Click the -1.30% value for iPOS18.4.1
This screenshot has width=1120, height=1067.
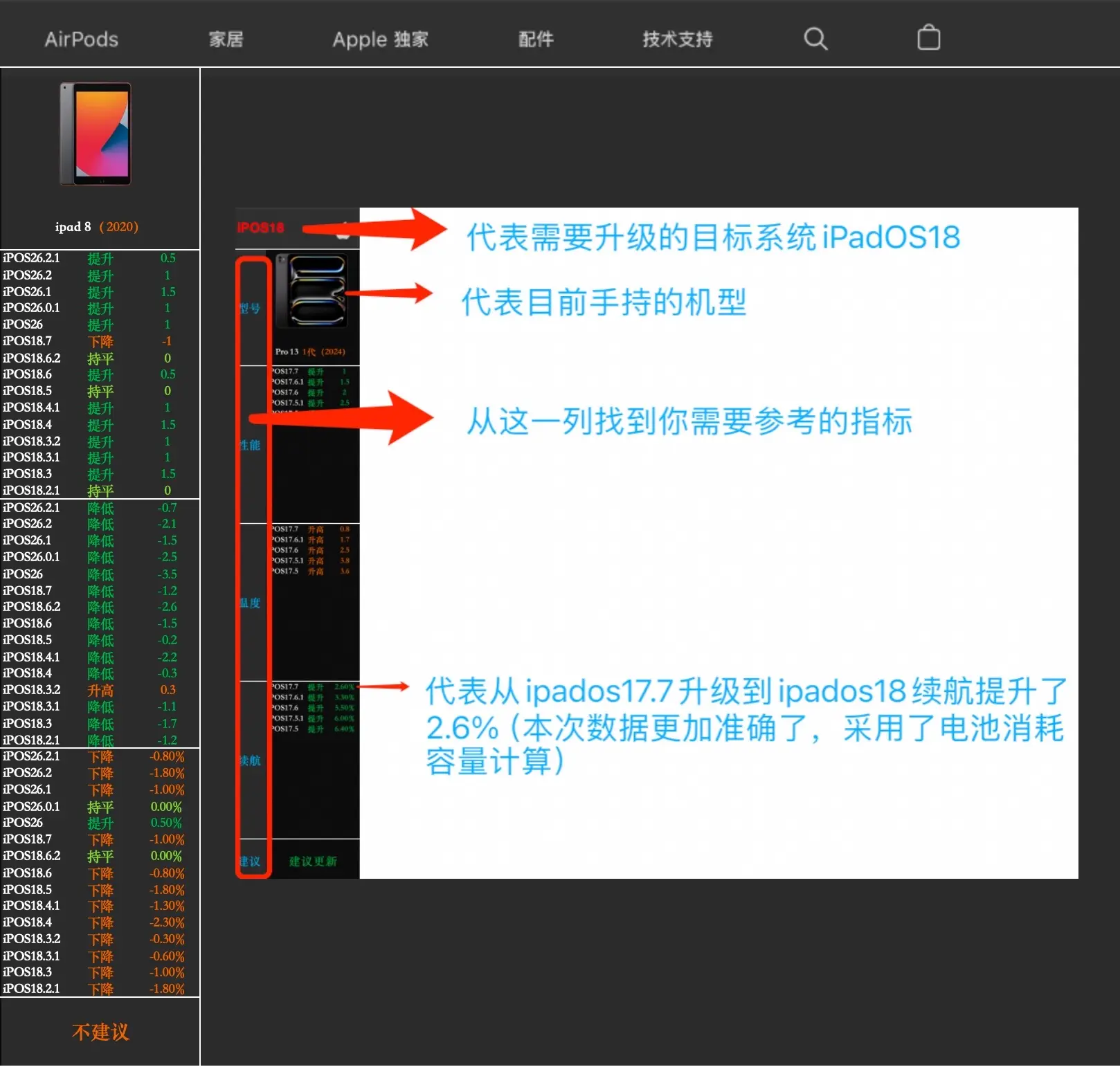click(167, 906)
